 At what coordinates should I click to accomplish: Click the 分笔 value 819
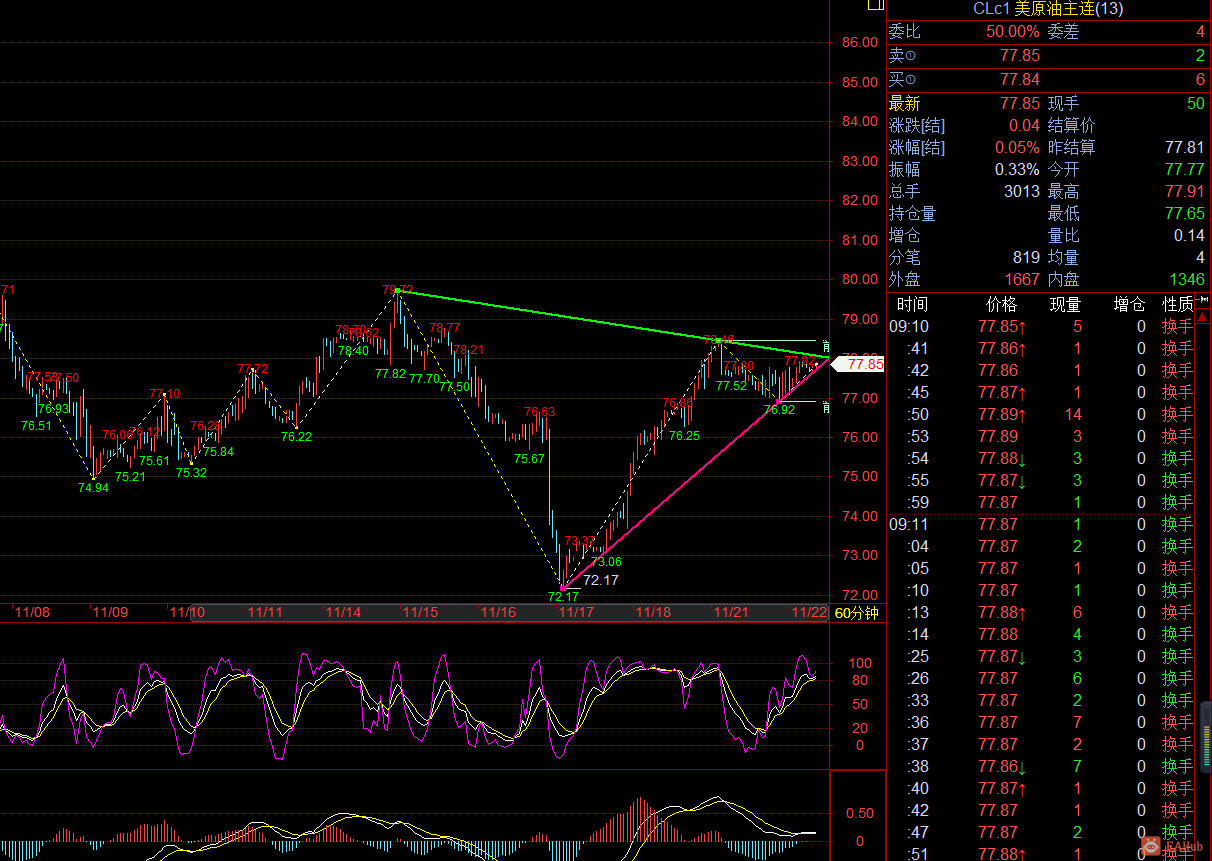coord(1027,258)
